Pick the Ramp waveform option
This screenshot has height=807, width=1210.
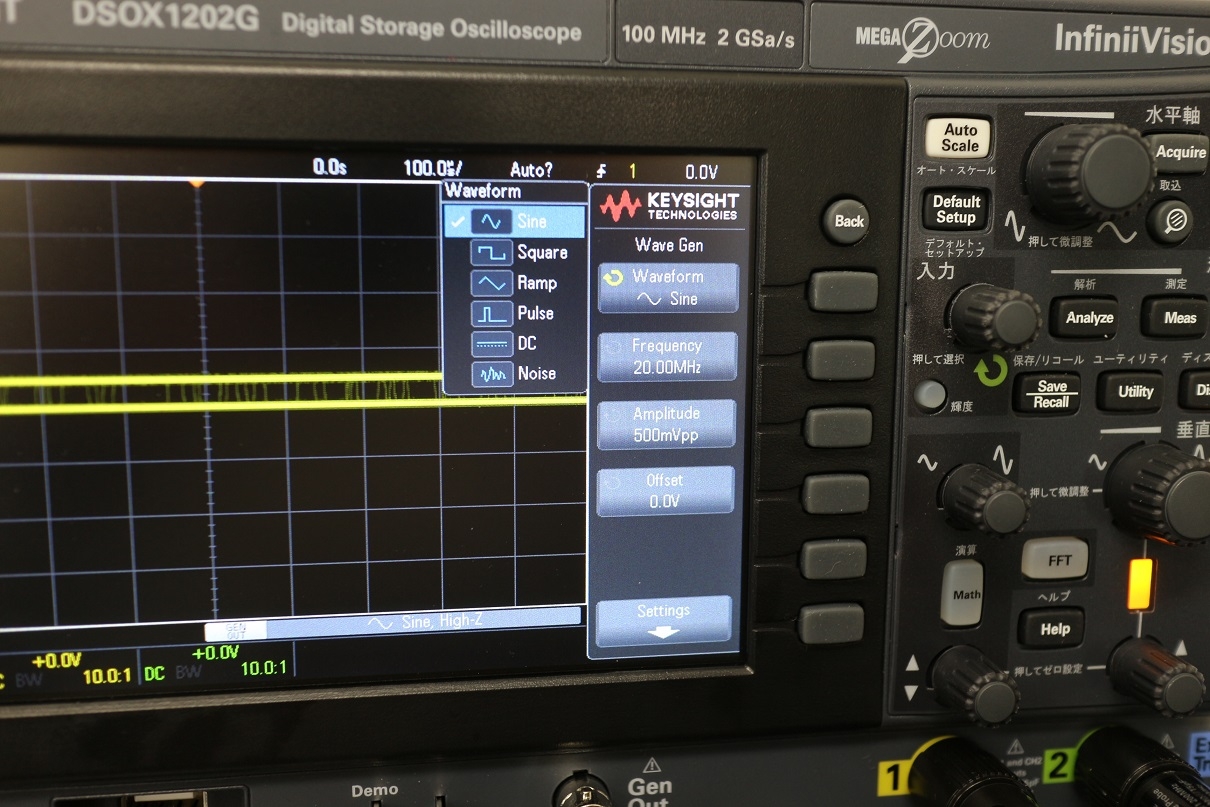[x=514, y=283]
